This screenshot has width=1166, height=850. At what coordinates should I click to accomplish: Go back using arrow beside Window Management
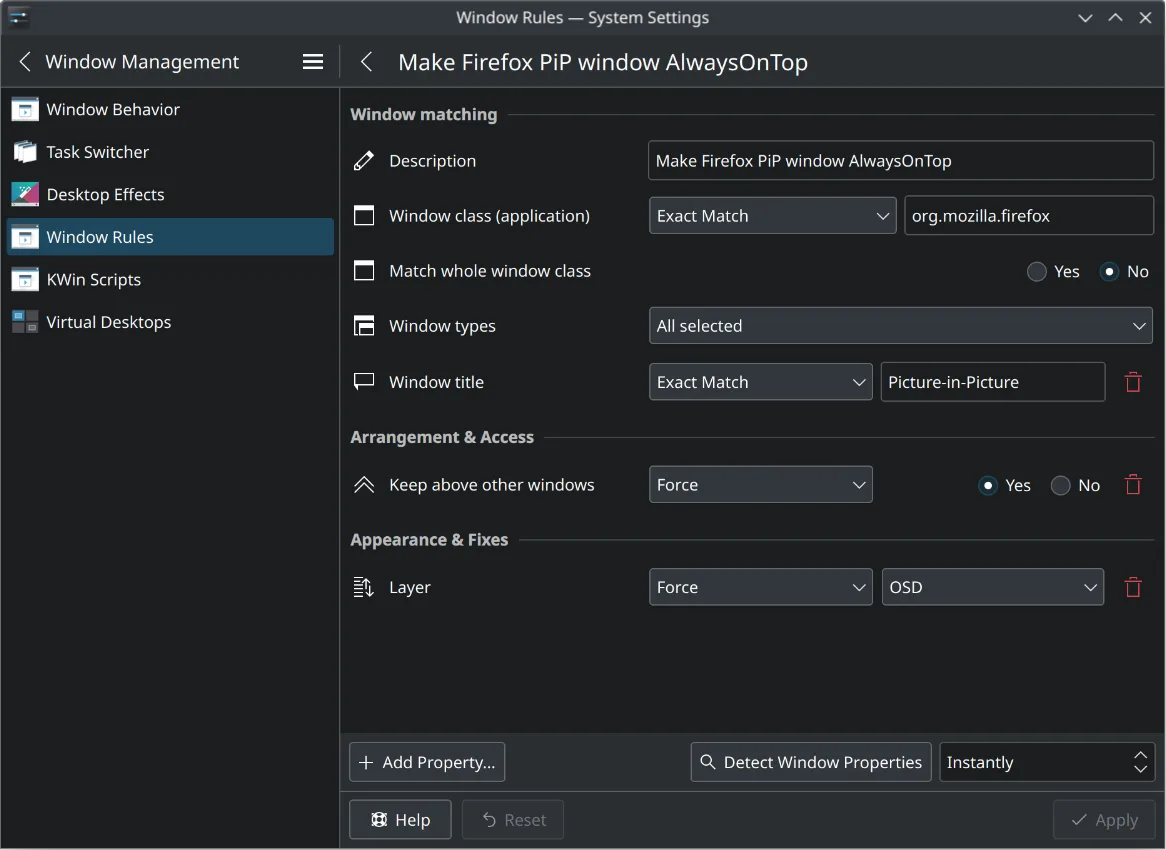(25, 62)
